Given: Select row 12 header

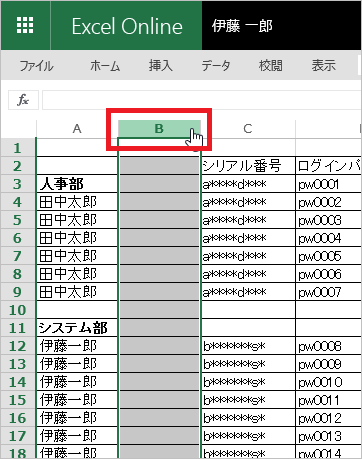Looking at the screenshot, I should [18, 346].
